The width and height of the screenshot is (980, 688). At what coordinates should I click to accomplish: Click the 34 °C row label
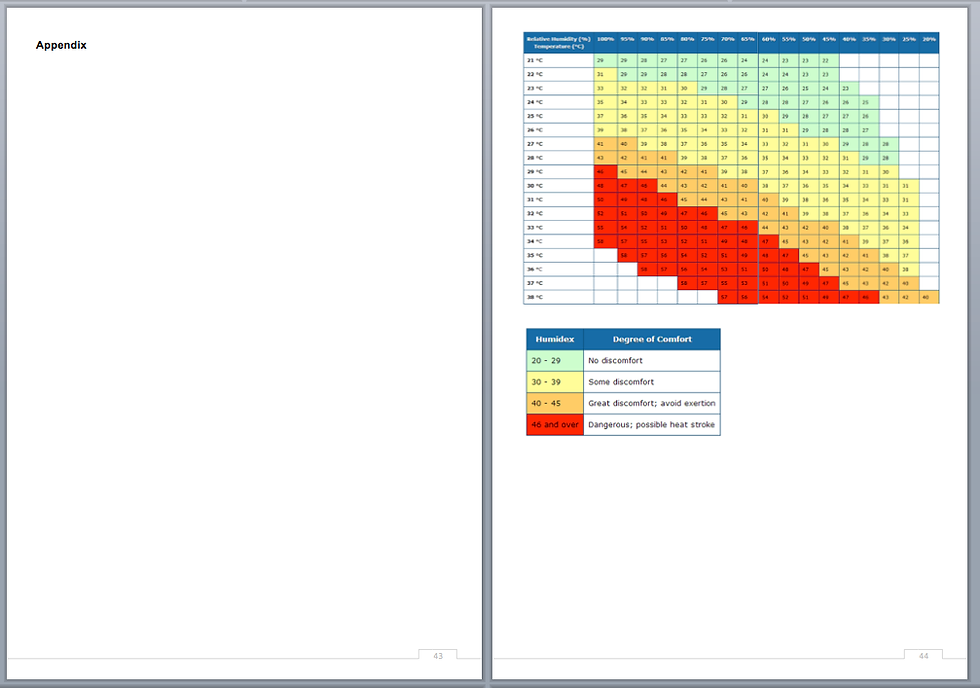tap(535, 241)
